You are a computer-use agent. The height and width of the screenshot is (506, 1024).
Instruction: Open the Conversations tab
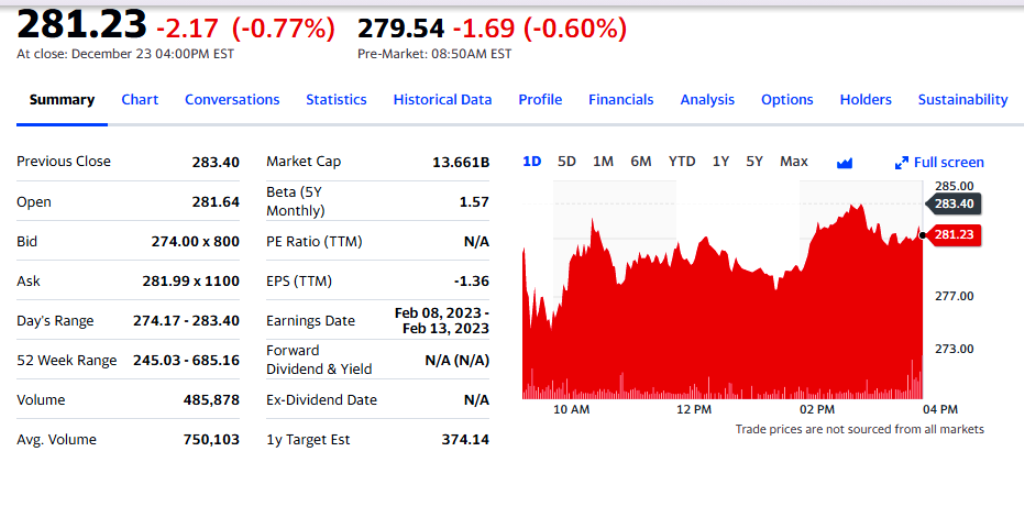coord(232,100)
